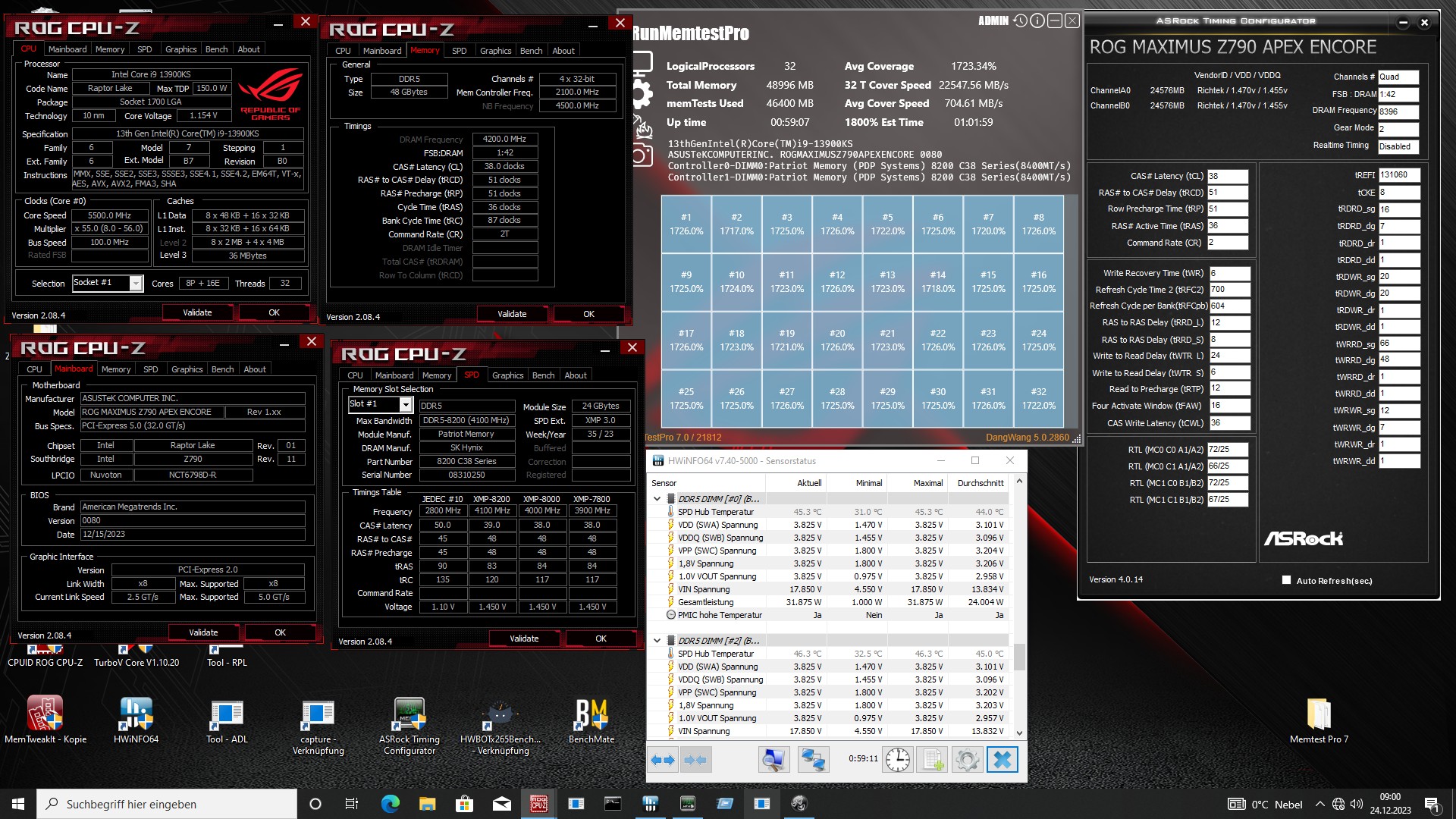The height and width of the screenshot is (819, 1456).
Task: Collapse DDR5 DIMM [#2] sensor group
Action: click(657, 641)
